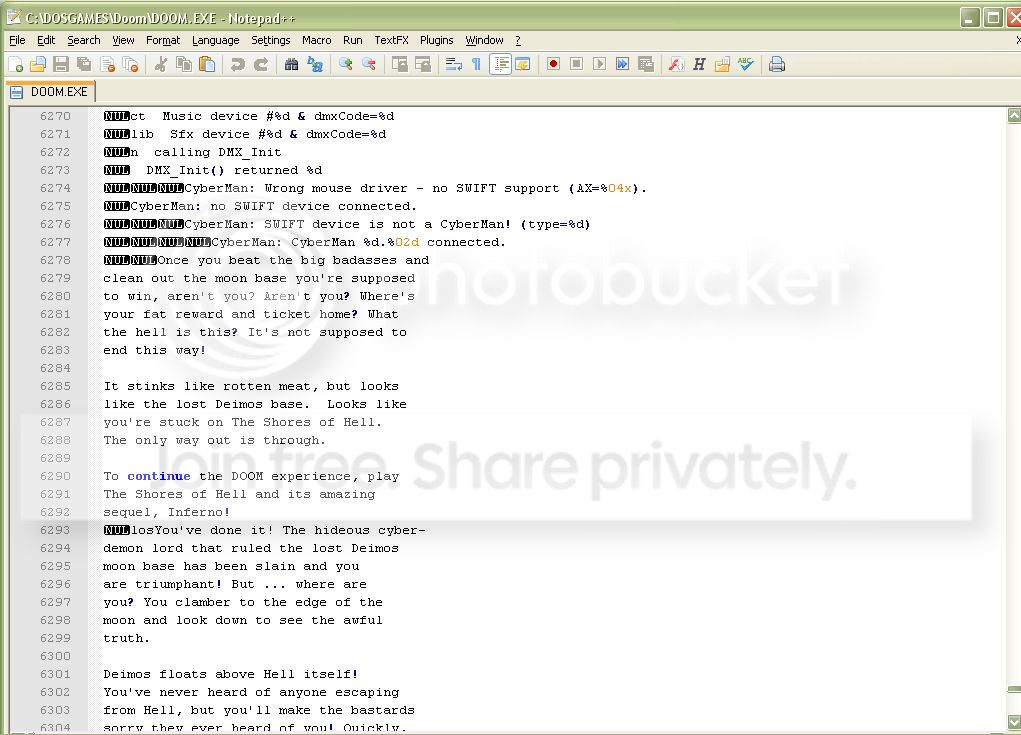Click the Paste clipboard icon

(x=207, y=64)
